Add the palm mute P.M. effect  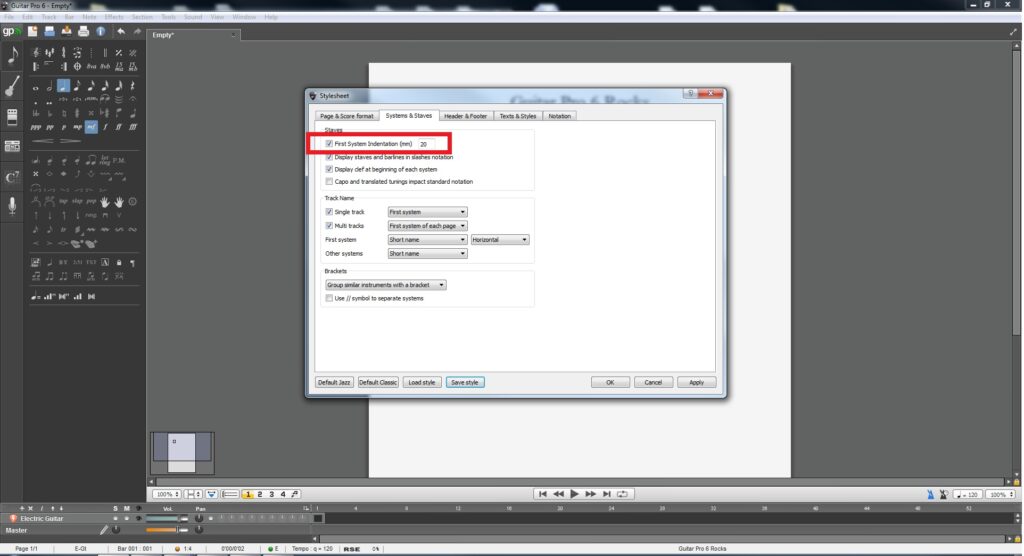click(x=119, y=160)
